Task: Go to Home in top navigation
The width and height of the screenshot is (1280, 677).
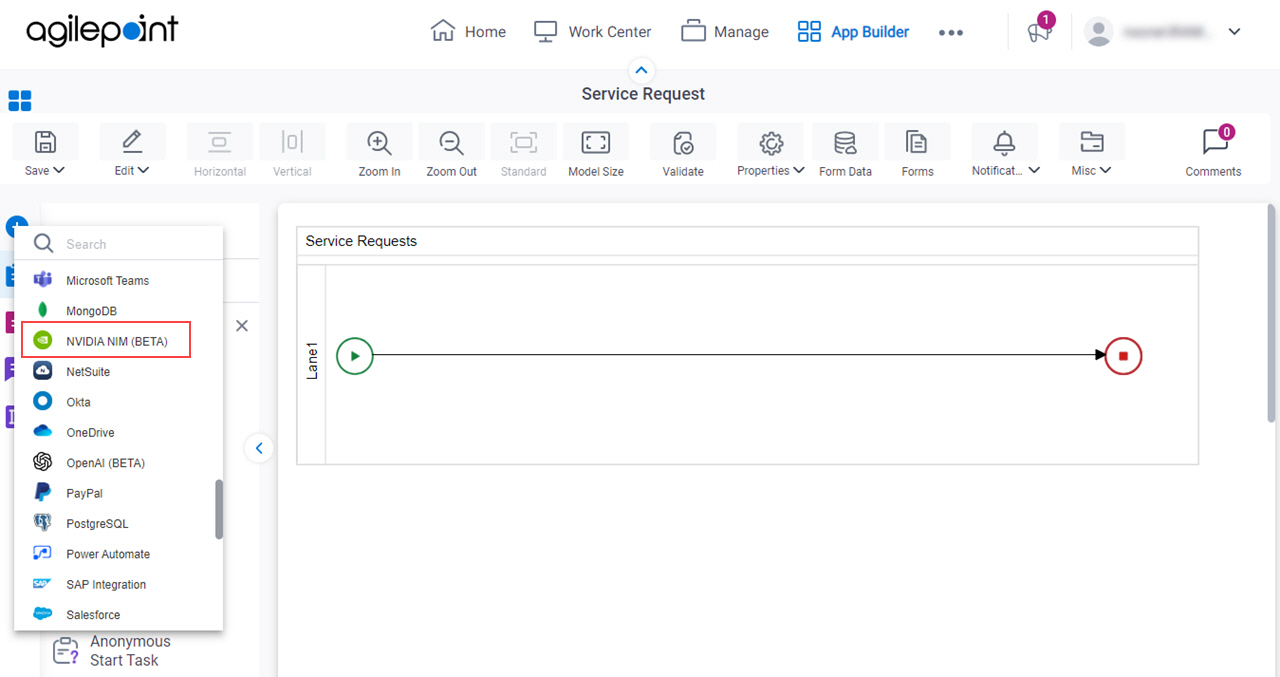Action: point(468,32)
